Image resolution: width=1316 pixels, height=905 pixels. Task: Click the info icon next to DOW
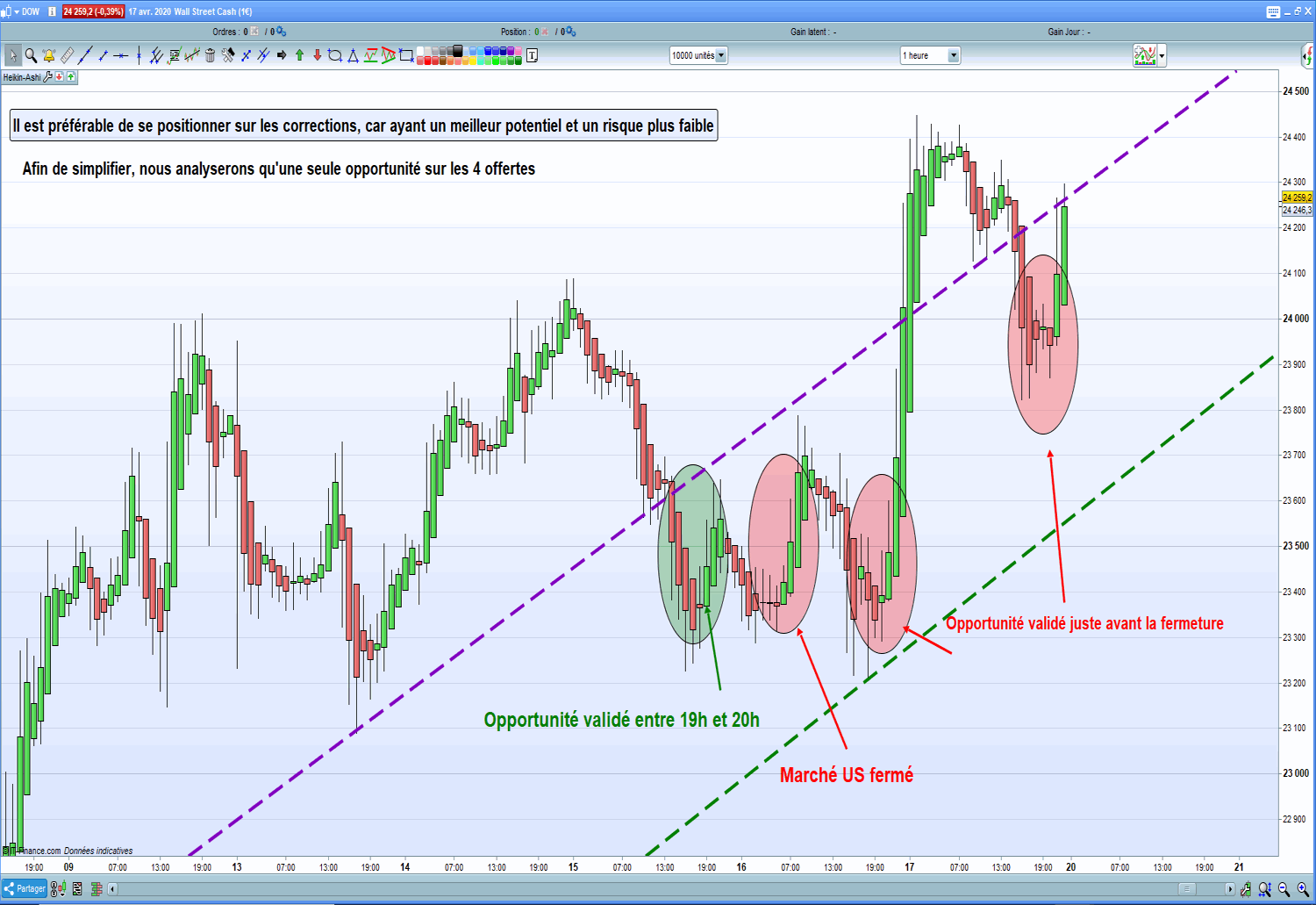point(52,11)
